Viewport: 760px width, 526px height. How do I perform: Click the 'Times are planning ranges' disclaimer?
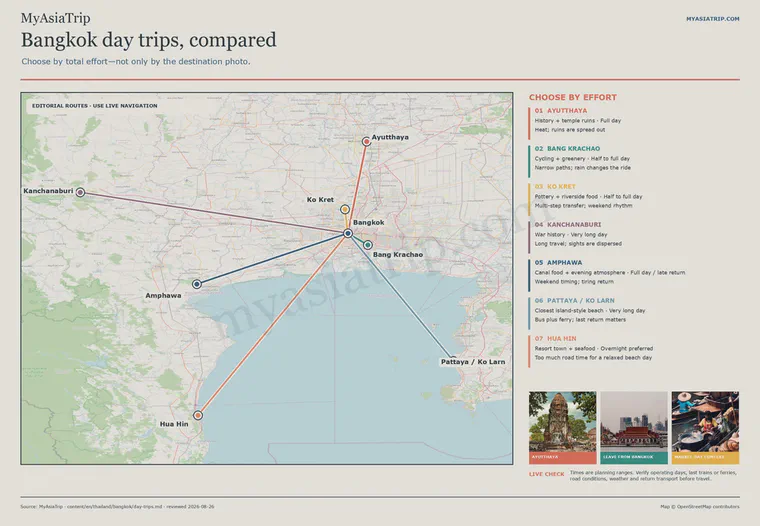pos(653,476)
